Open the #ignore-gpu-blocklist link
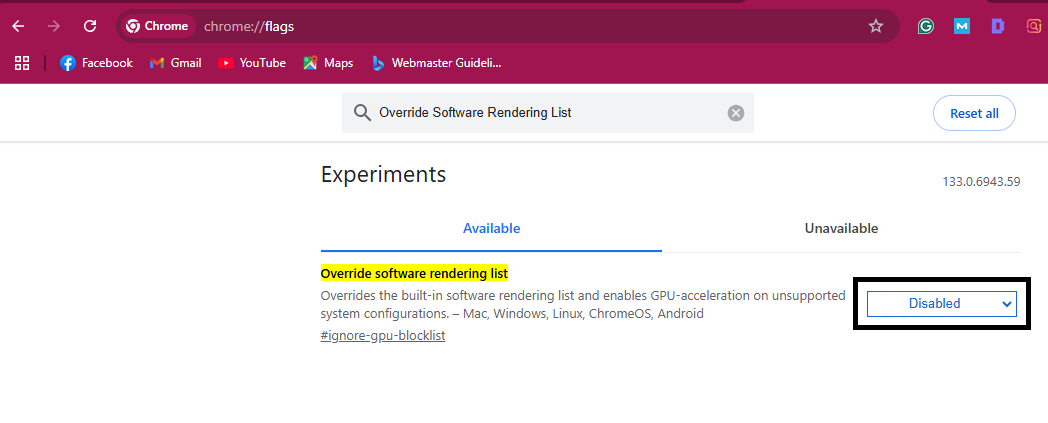1048x423 pixels. [x=383, y=336]
